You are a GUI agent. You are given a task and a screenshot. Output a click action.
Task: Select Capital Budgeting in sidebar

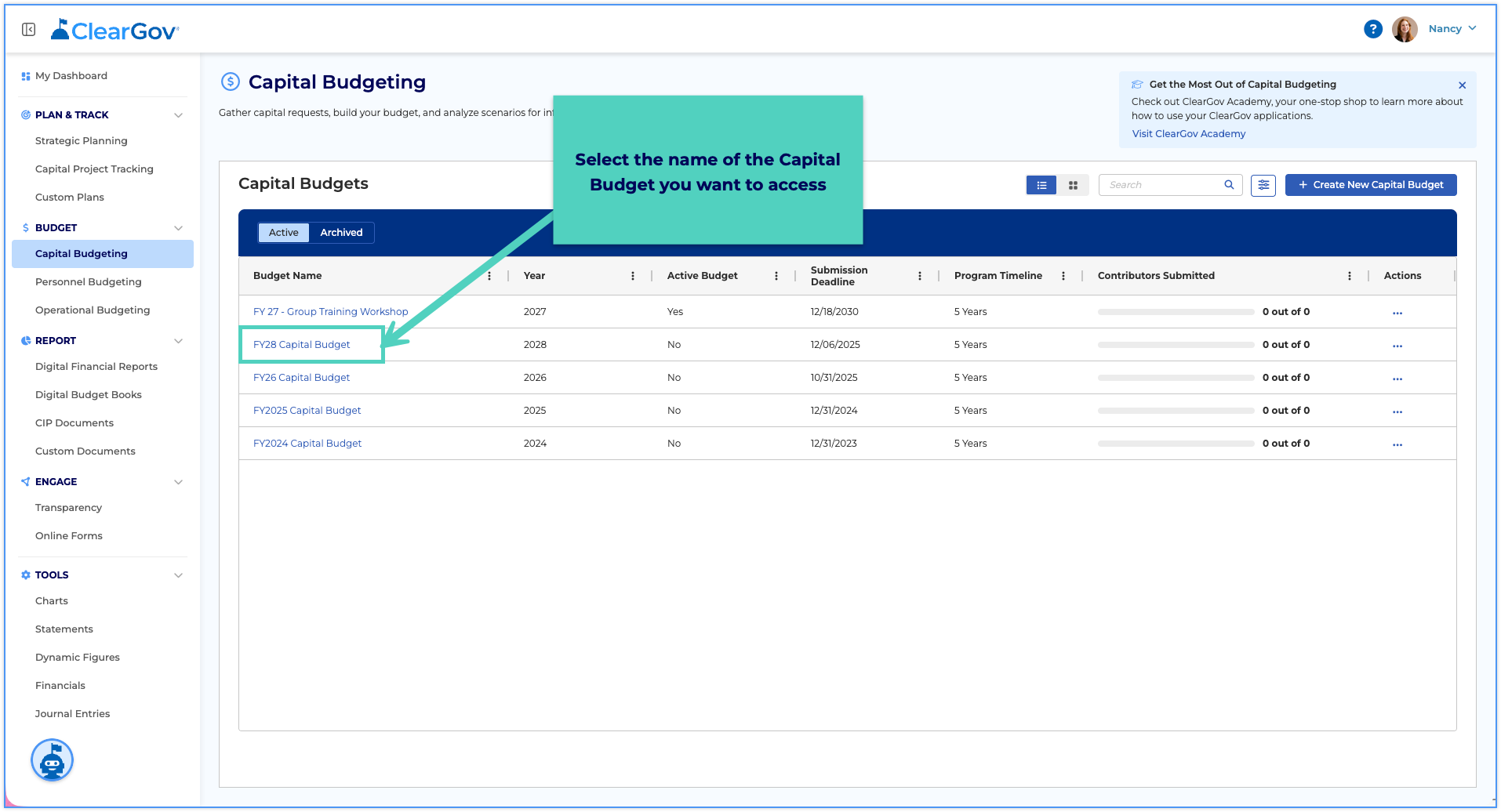pyautogui.click(x=103, y=254)
